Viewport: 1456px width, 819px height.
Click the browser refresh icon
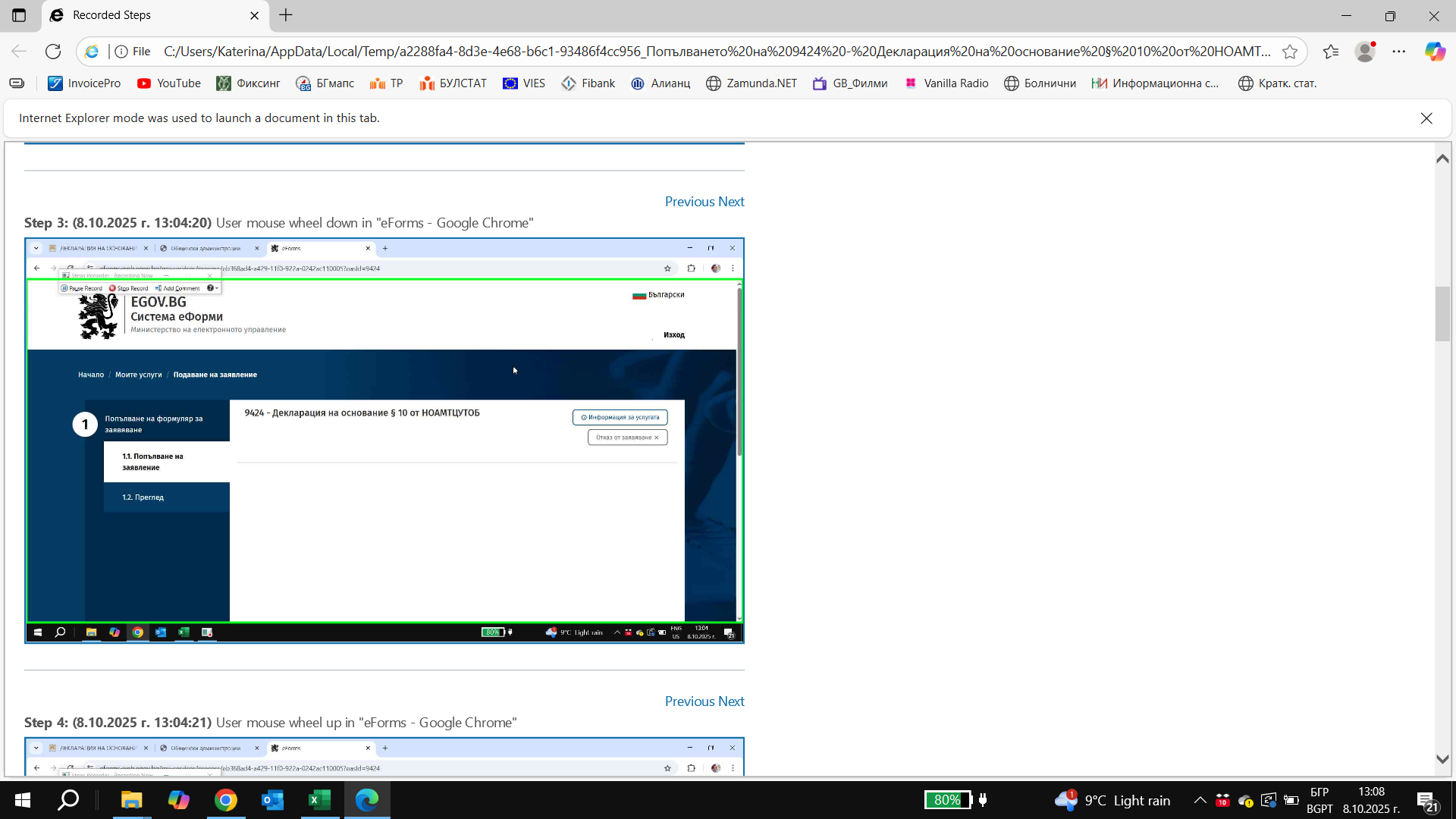click(x=53, y=52)
